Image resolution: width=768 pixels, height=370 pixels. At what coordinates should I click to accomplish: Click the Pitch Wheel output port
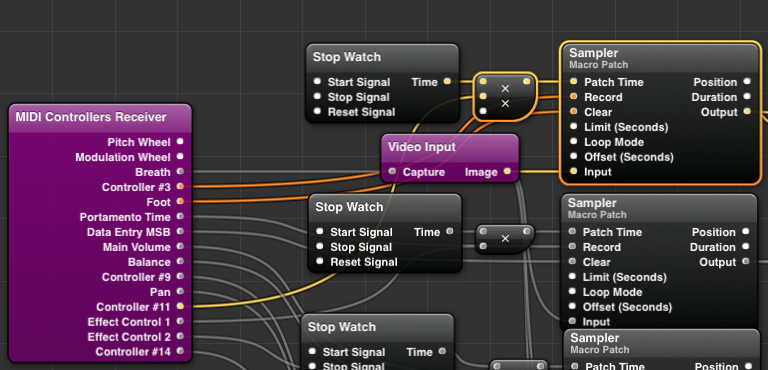coord(180,142)
